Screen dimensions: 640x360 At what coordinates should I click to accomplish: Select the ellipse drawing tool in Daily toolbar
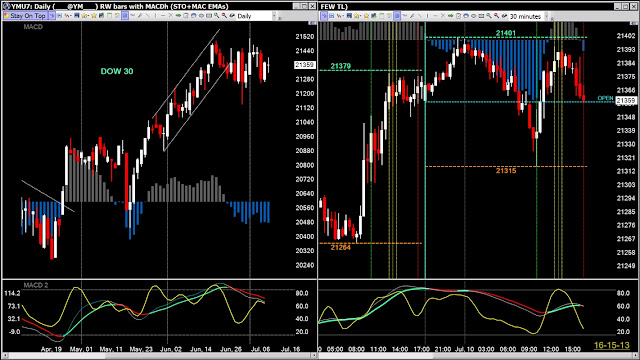(x=201, y=16)
